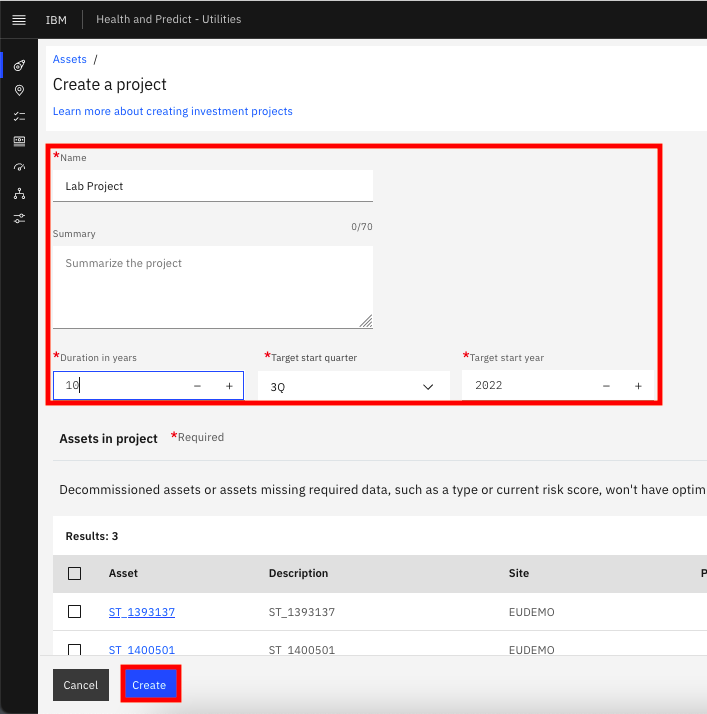Open the locations pin sidebar icon
This screenshot has height=714, width=707.
(x=19, y=91)
